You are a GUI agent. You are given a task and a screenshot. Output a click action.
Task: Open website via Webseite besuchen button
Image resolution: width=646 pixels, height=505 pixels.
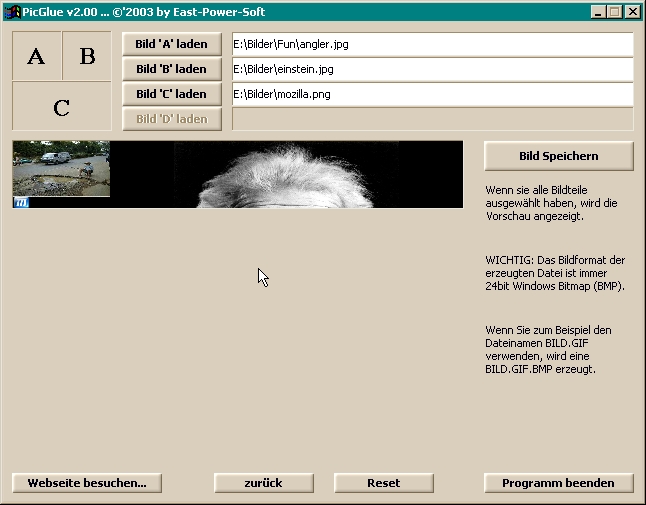(x=87, y=483)
